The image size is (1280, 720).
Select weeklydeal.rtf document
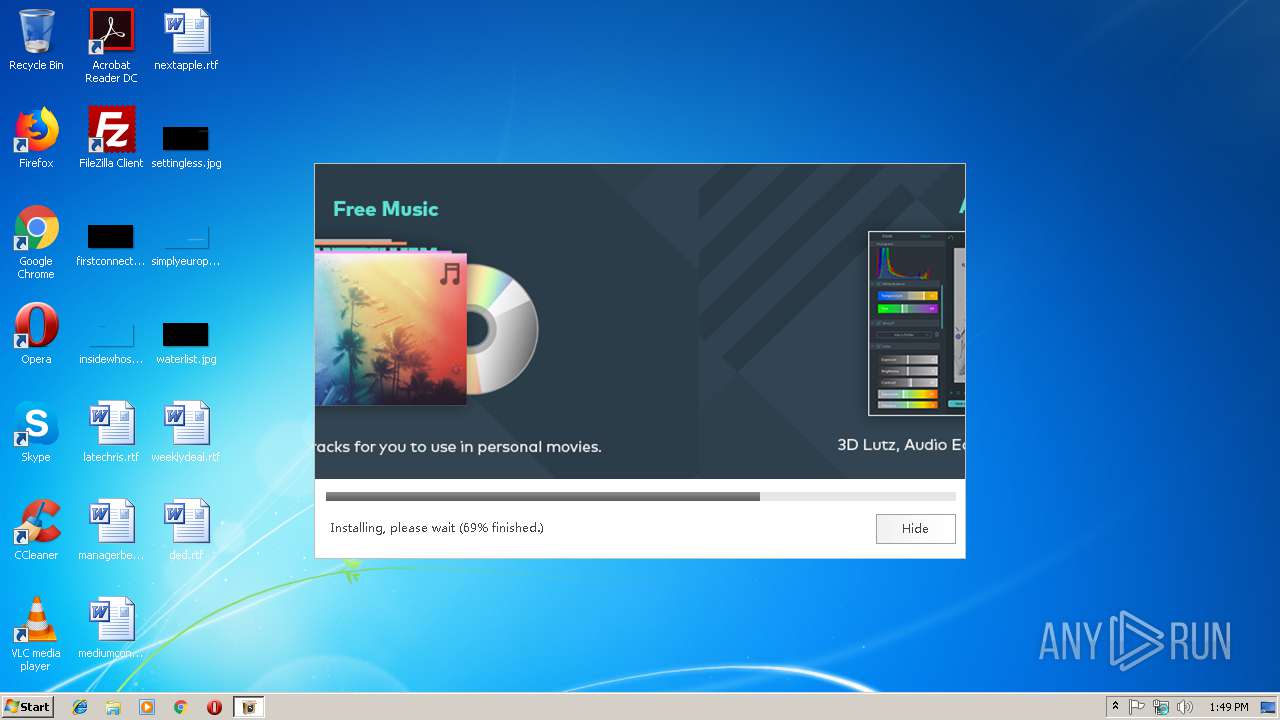pos(186,432)
